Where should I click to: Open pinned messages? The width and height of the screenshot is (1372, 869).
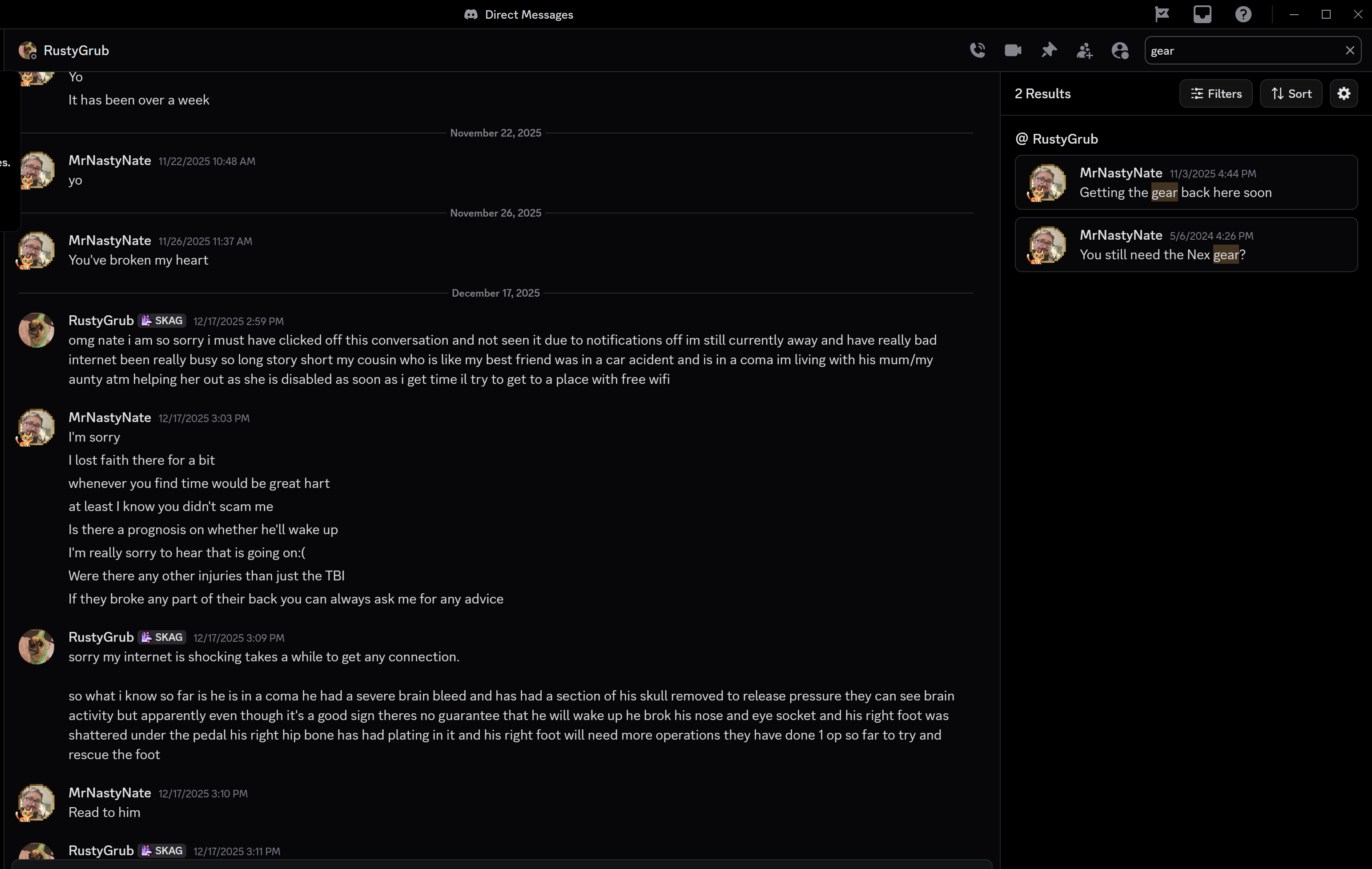[1049, 50]
